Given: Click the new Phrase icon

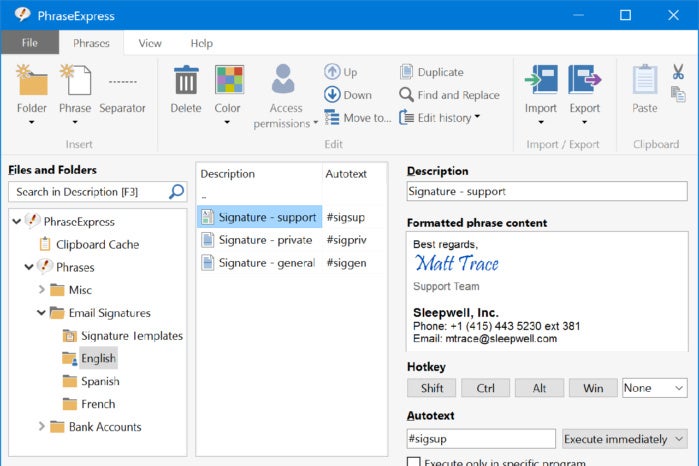Looking at the screenshot, I should tap(75, 79).
